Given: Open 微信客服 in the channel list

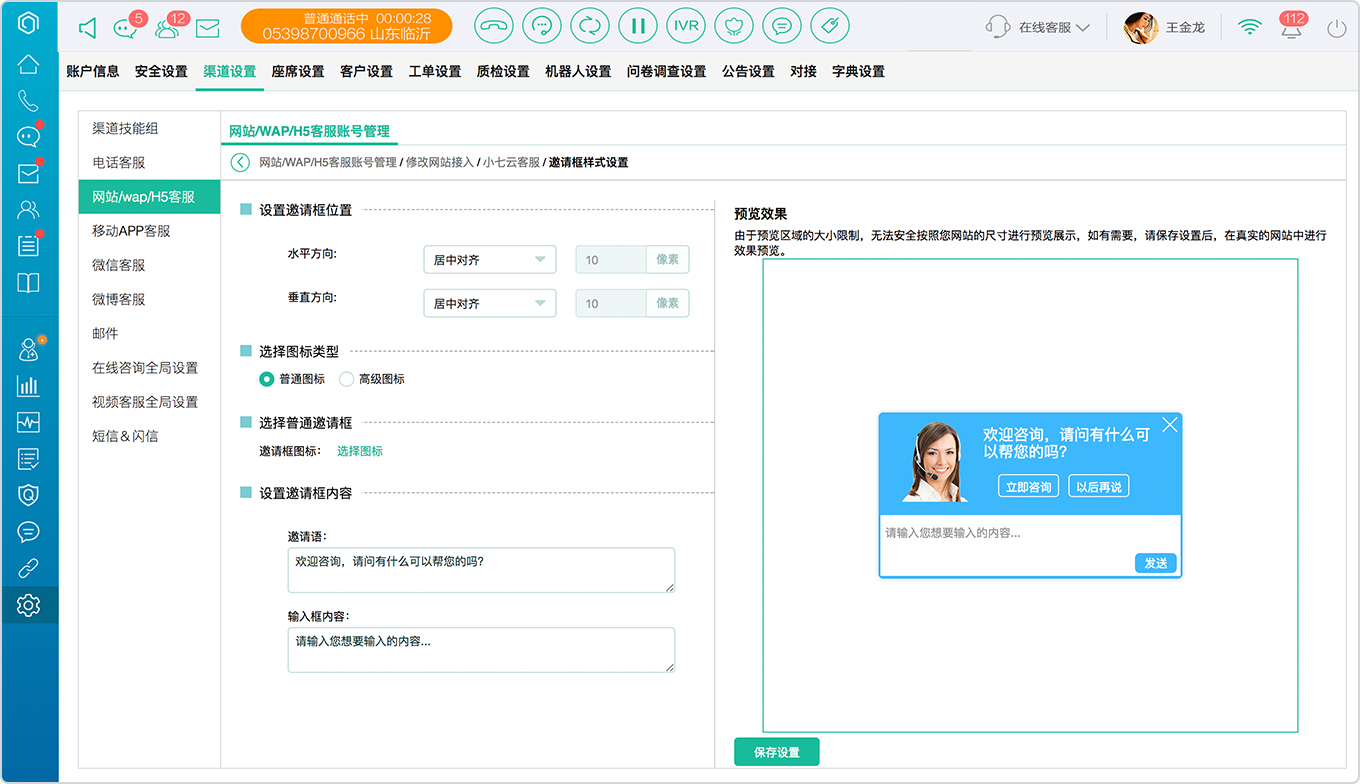Looking at the screenshot, I should pyautogui.click(x=119, y=265).
